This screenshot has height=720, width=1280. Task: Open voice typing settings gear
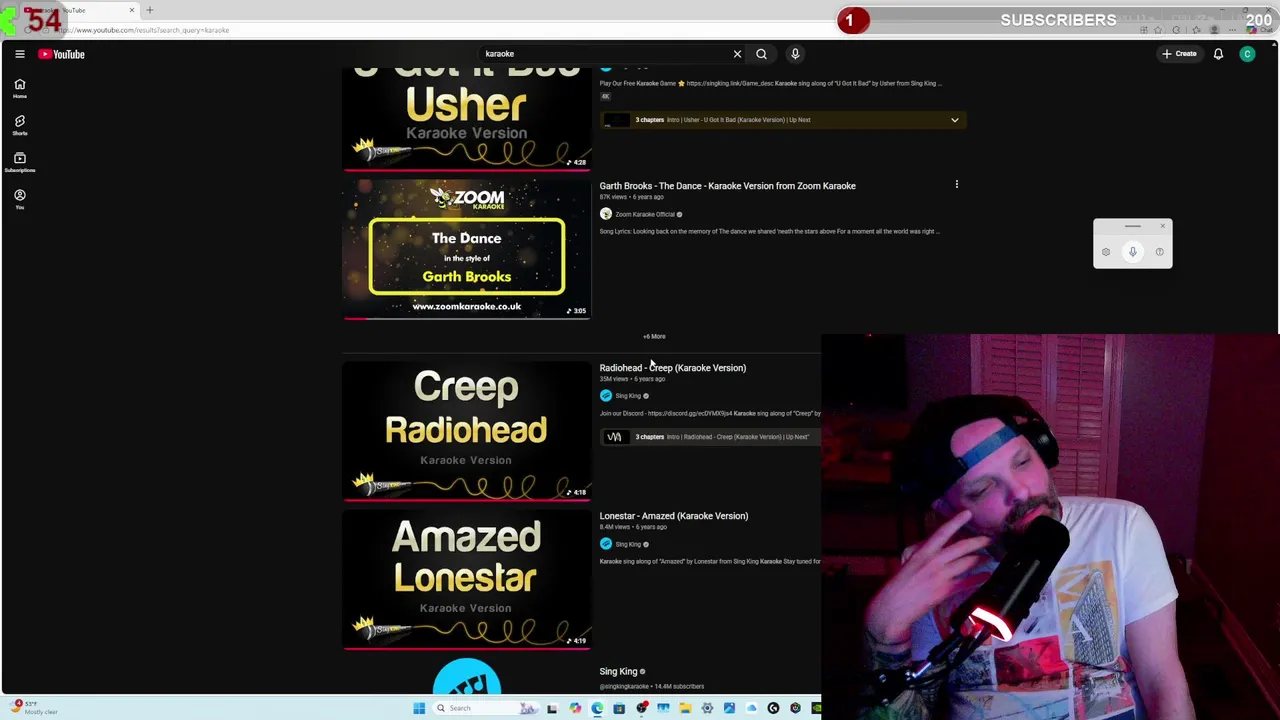(1105, 252)
